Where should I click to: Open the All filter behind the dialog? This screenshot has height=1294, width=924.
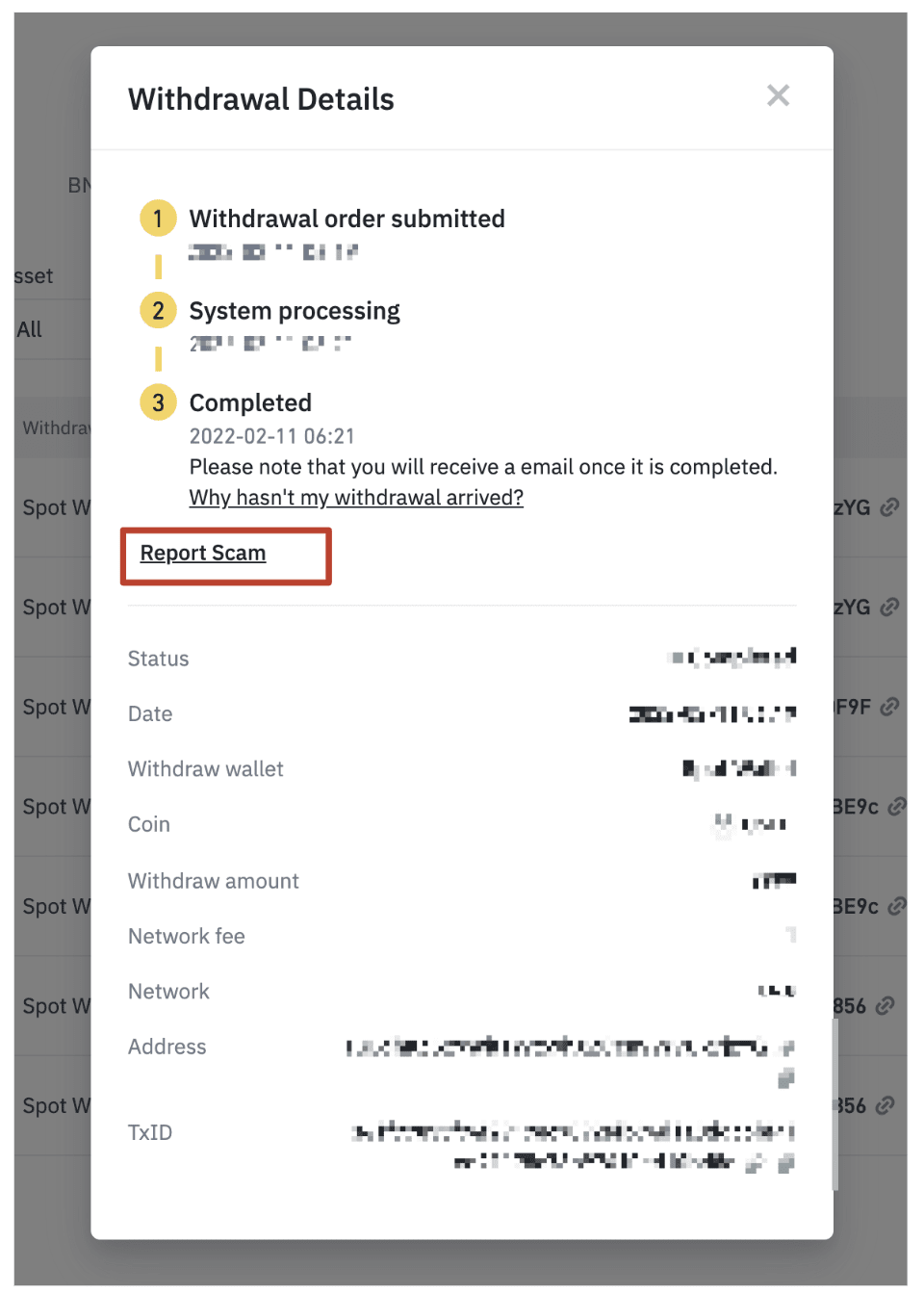(x=31, y=330)
